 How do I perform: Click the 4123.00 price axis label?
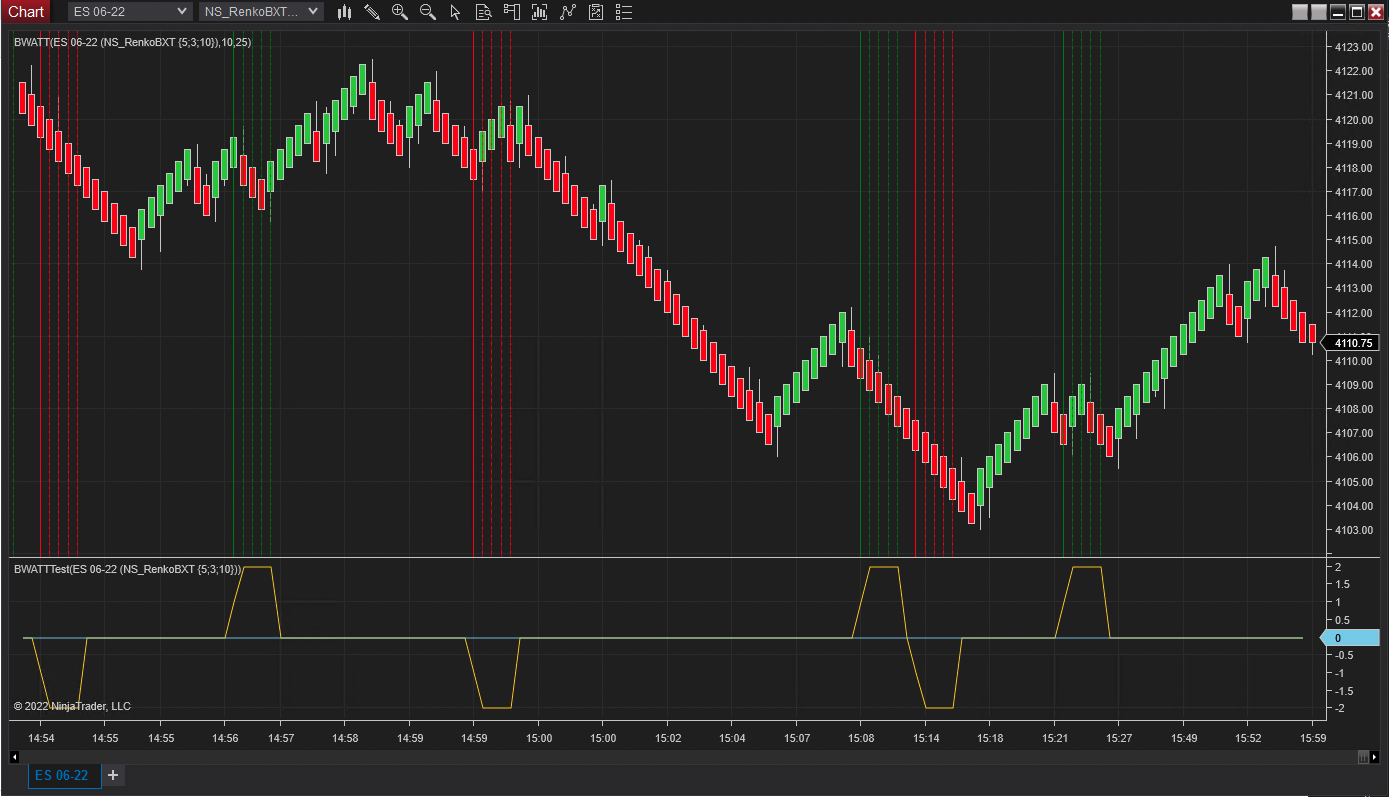point(1353,47)
